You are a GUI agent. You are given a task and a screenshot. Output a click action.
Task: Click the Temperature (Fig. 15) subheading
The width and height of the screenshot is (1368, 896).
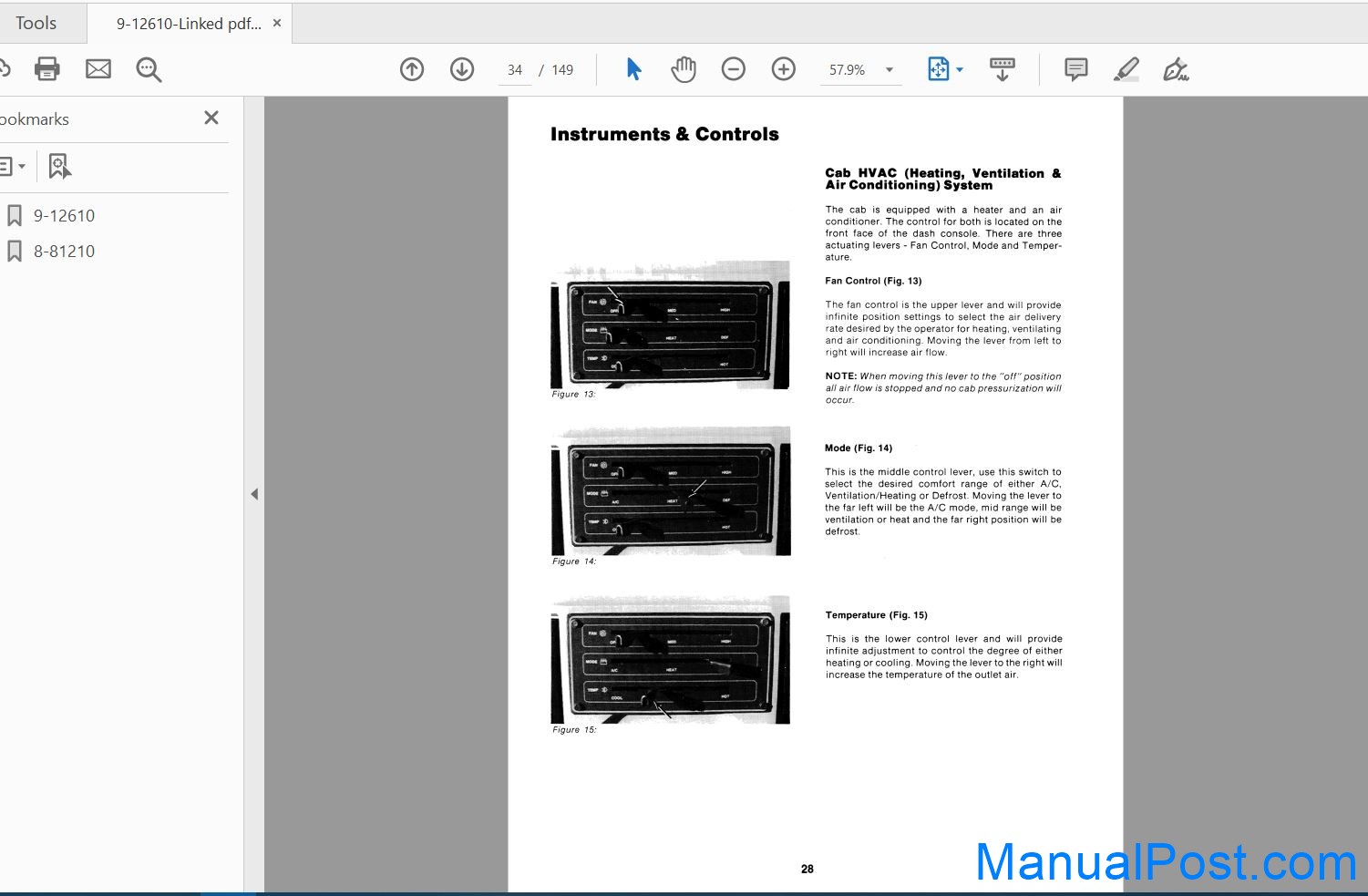877,615
